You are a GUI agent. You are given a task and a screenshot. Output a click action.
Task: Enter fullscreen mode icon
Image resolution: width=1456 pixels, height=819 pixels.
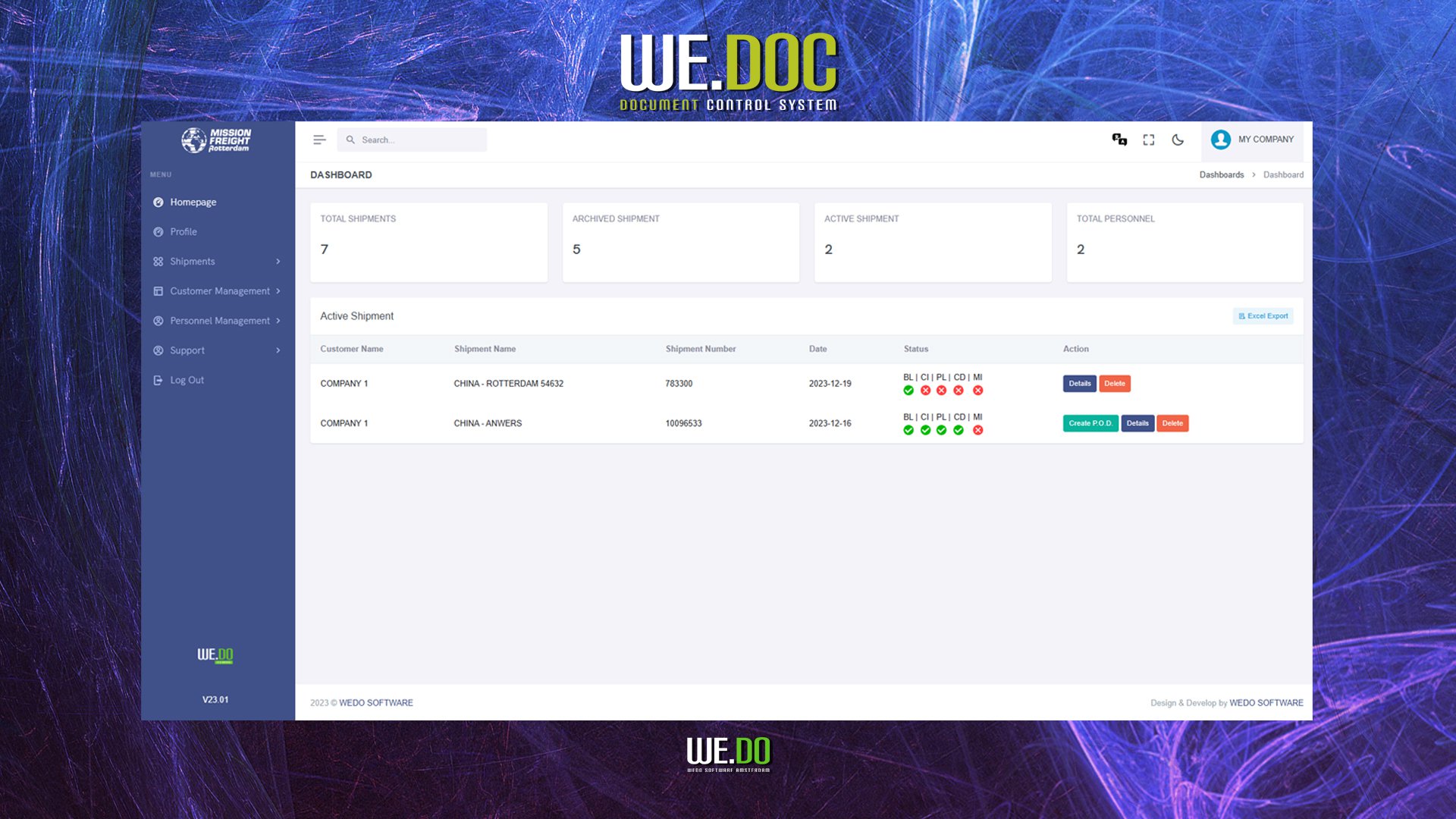(x=1149, y=140)
